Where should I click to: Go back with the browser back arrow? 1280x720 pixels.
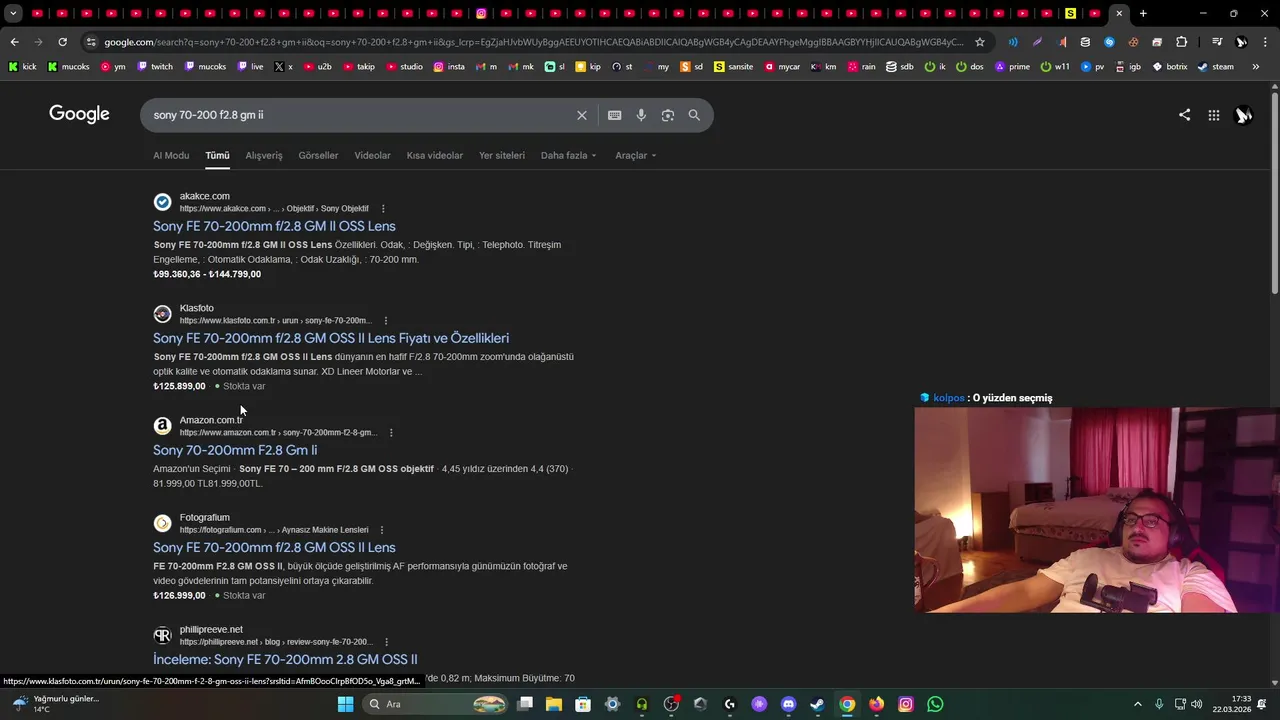pyautogui.click(x=14, y=42)
